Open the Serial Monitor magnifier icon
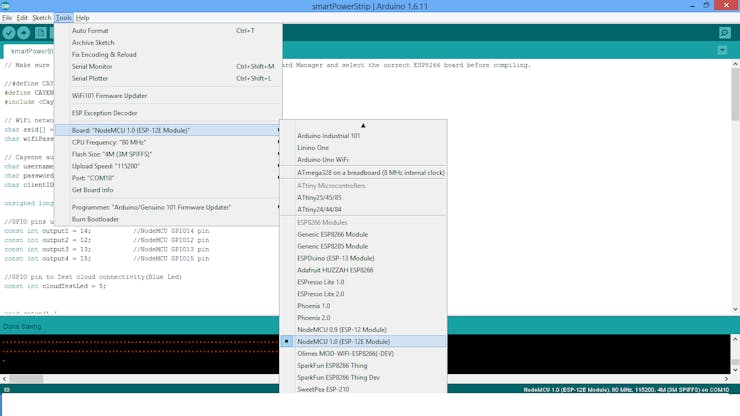The image size is (740, 416). pos(725,33)
